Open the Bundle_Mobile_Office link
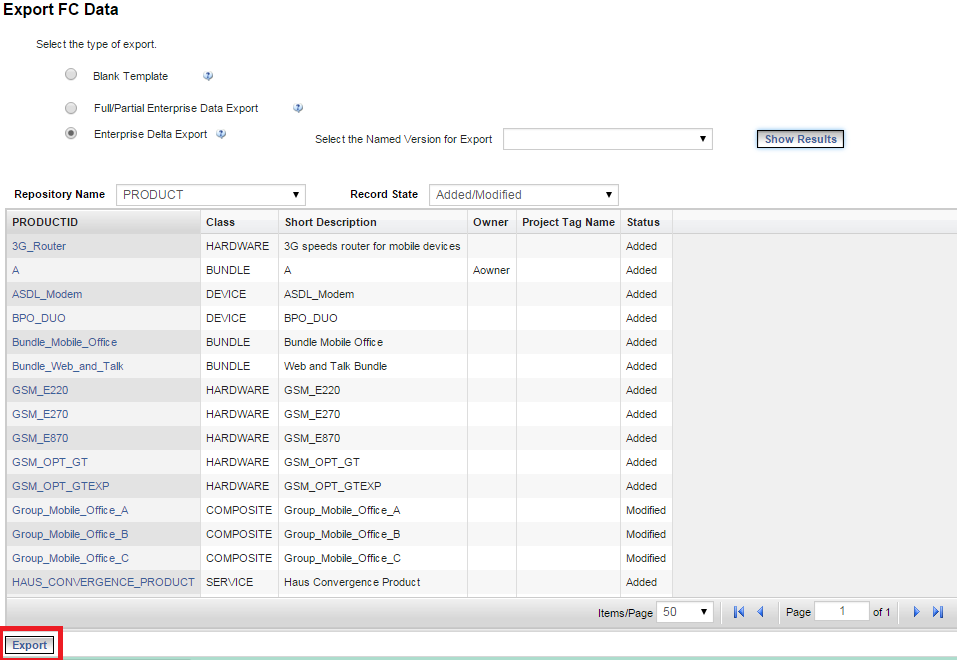The height and width of the screenshot is (660, 957). click(65, 342)
